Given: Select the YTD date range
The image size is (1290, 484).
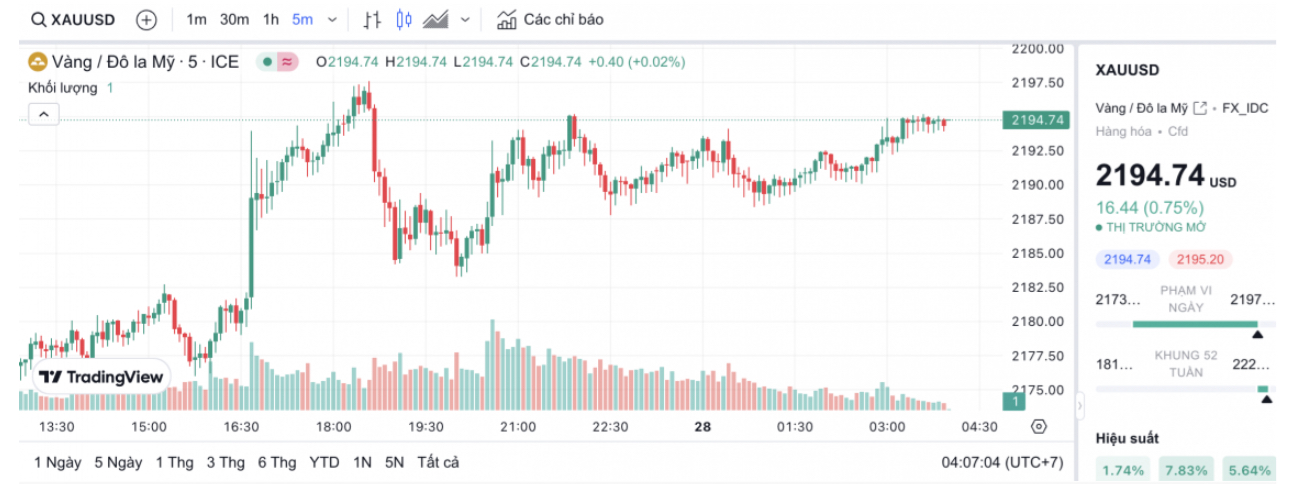Looking at the screenshot, I should tap(324, 462).
